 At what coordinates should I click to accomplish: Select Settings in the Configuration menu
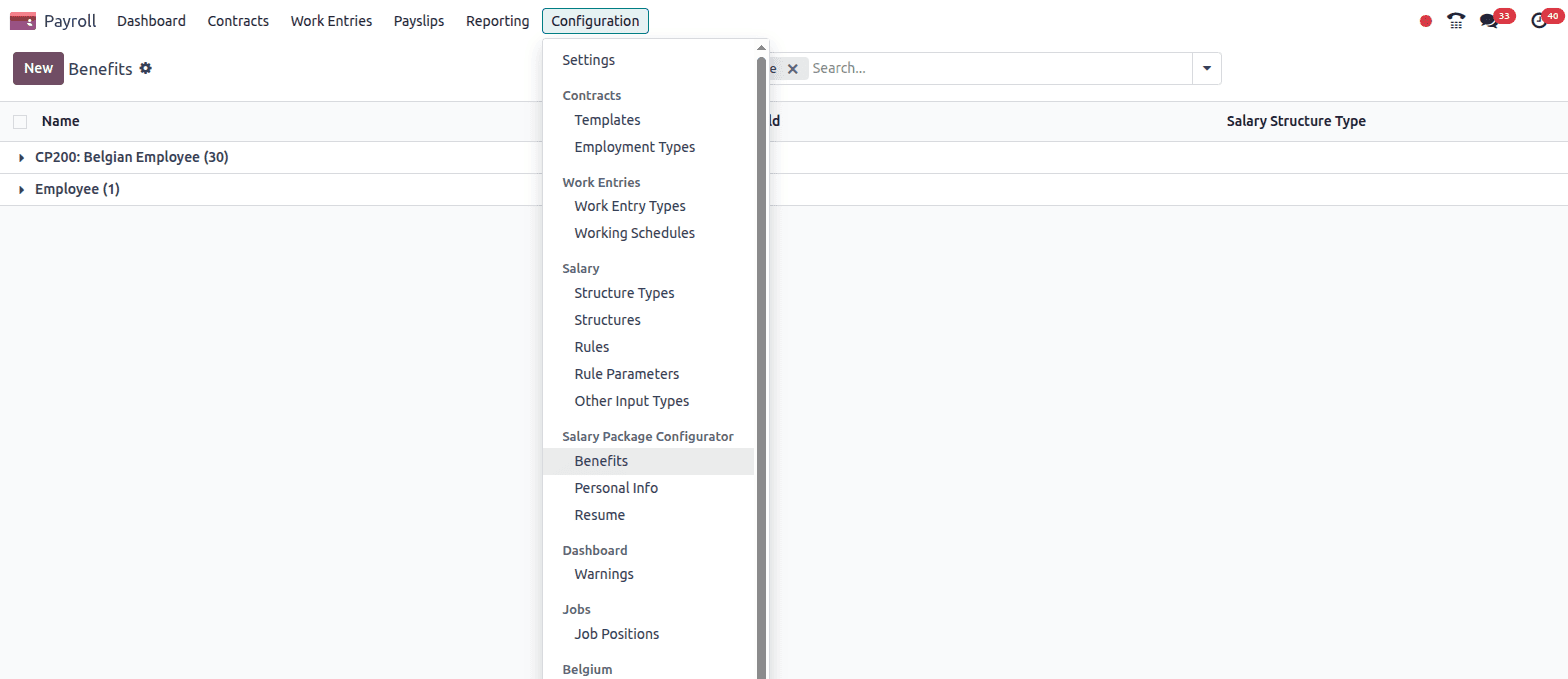[648, 60]
